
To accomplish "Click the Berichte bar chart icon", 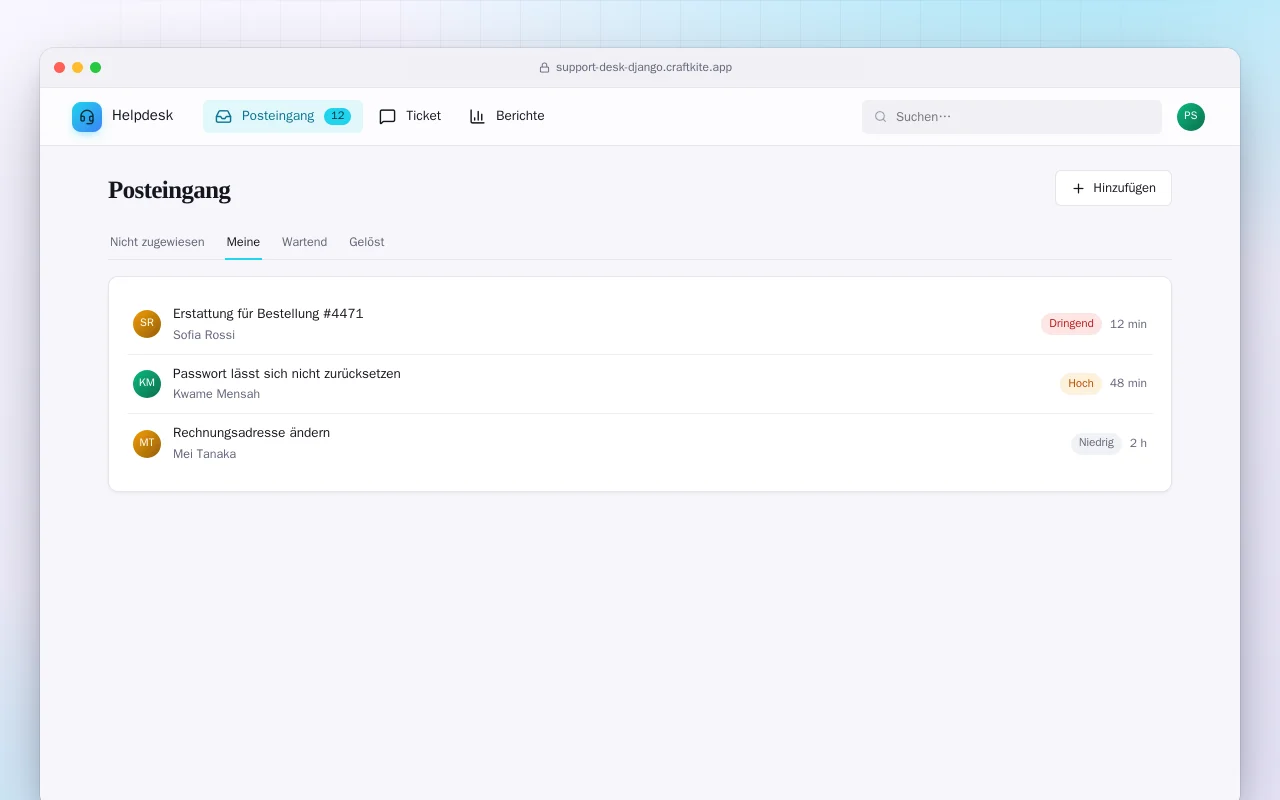I will point(478,116).
